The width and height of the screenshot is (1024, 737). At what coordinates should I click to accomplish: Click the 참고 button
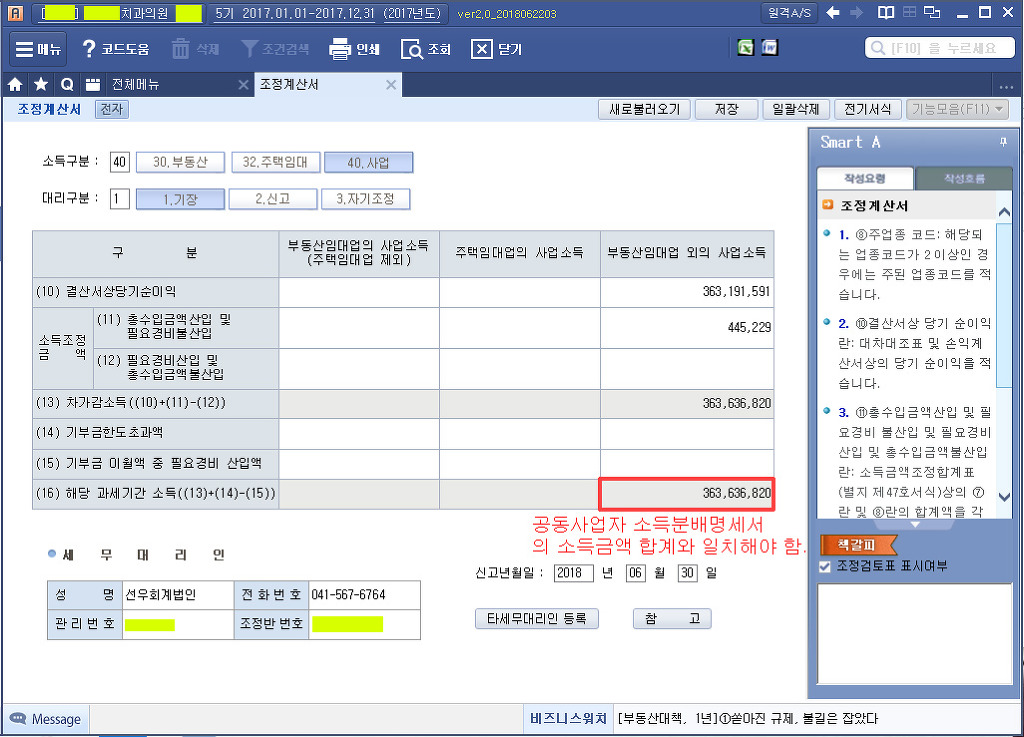[672, 618]
